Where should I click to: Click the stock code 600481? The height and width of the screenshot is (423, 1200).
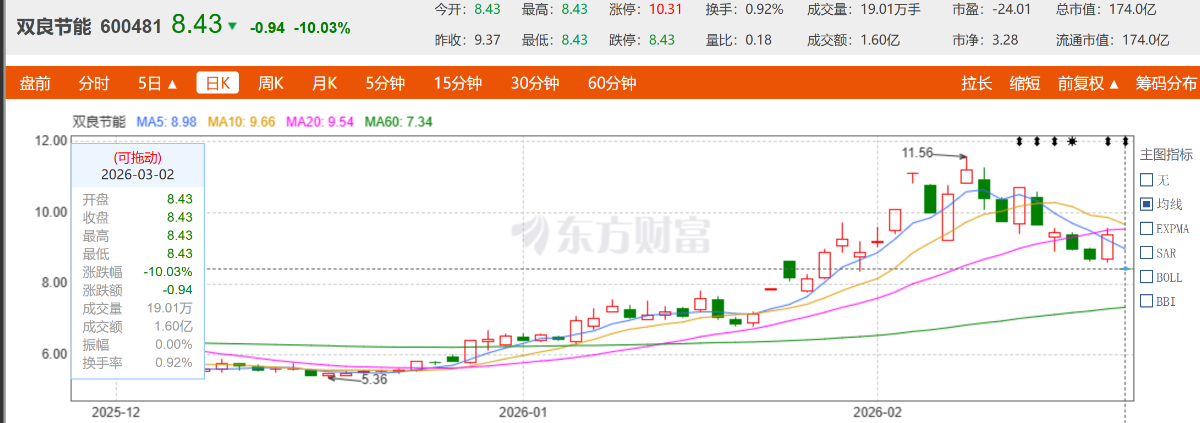(x=131, y=27)
